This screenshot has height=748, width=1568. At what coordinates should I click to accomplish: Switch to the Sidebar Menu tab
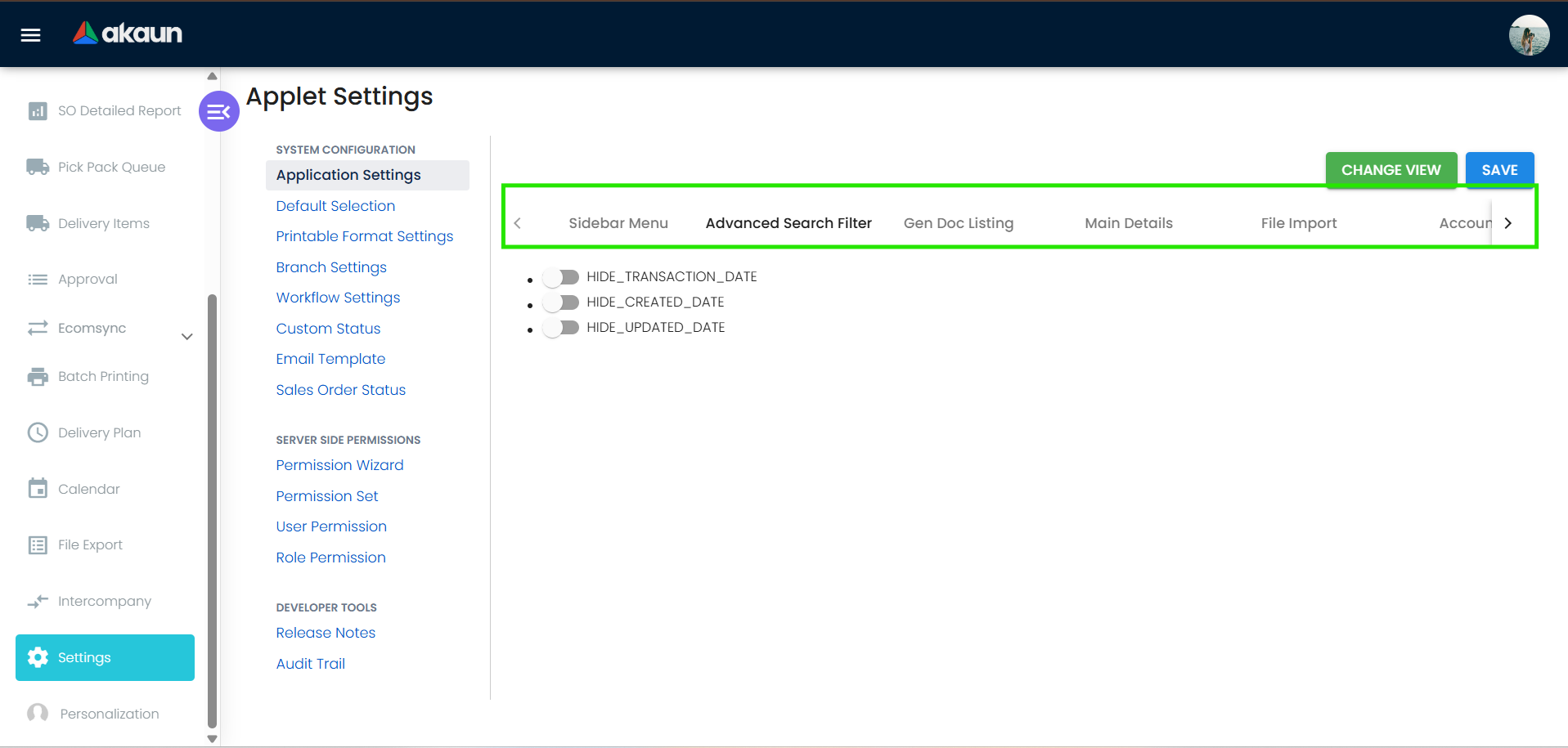(618, 223)
